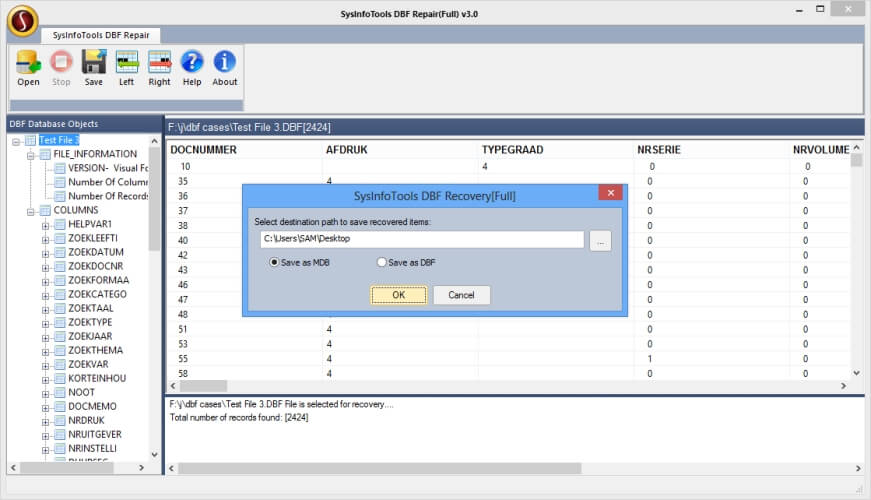
Task: Confirm the dialog with OK
Action: pyautogui.click(x=398, y=295)
